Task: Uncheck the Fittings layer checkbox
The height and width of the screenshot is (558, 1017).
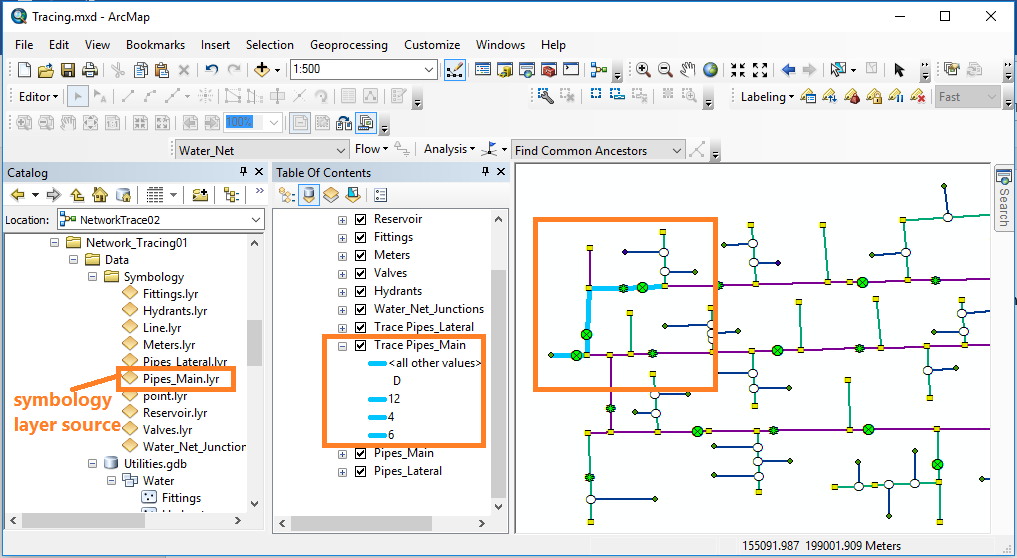Action: point(361,237)
